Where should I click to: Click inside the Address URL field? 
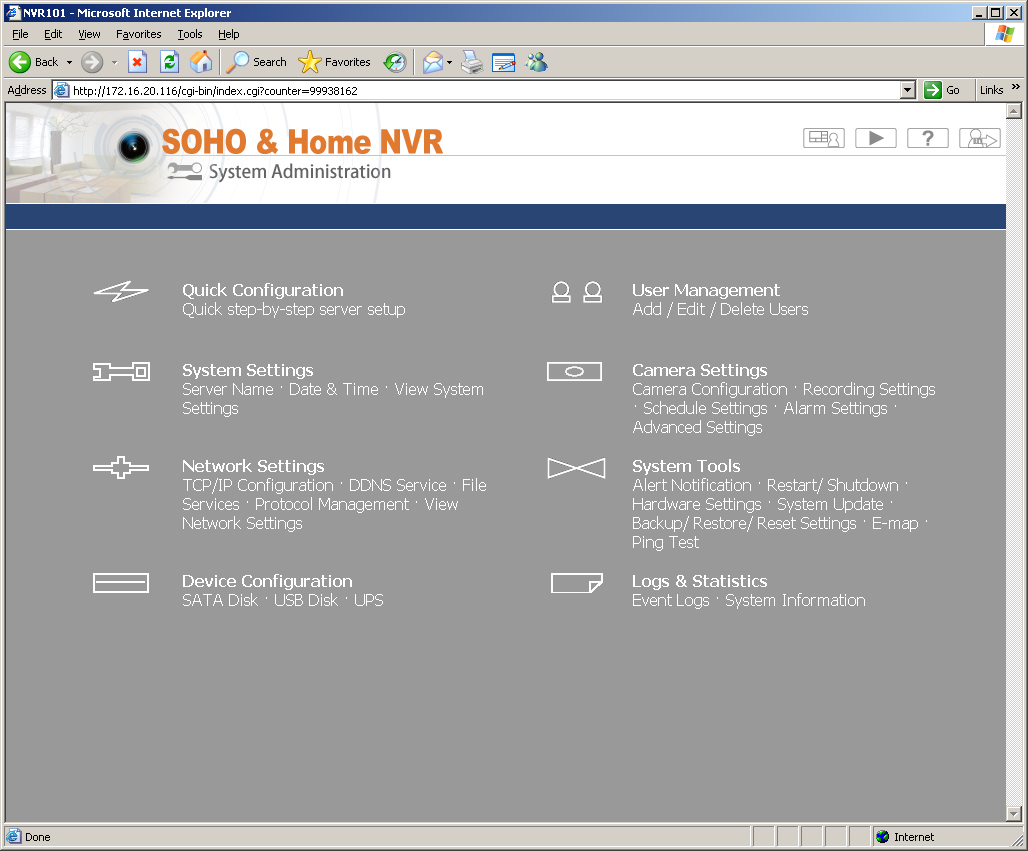pos(475,90)
